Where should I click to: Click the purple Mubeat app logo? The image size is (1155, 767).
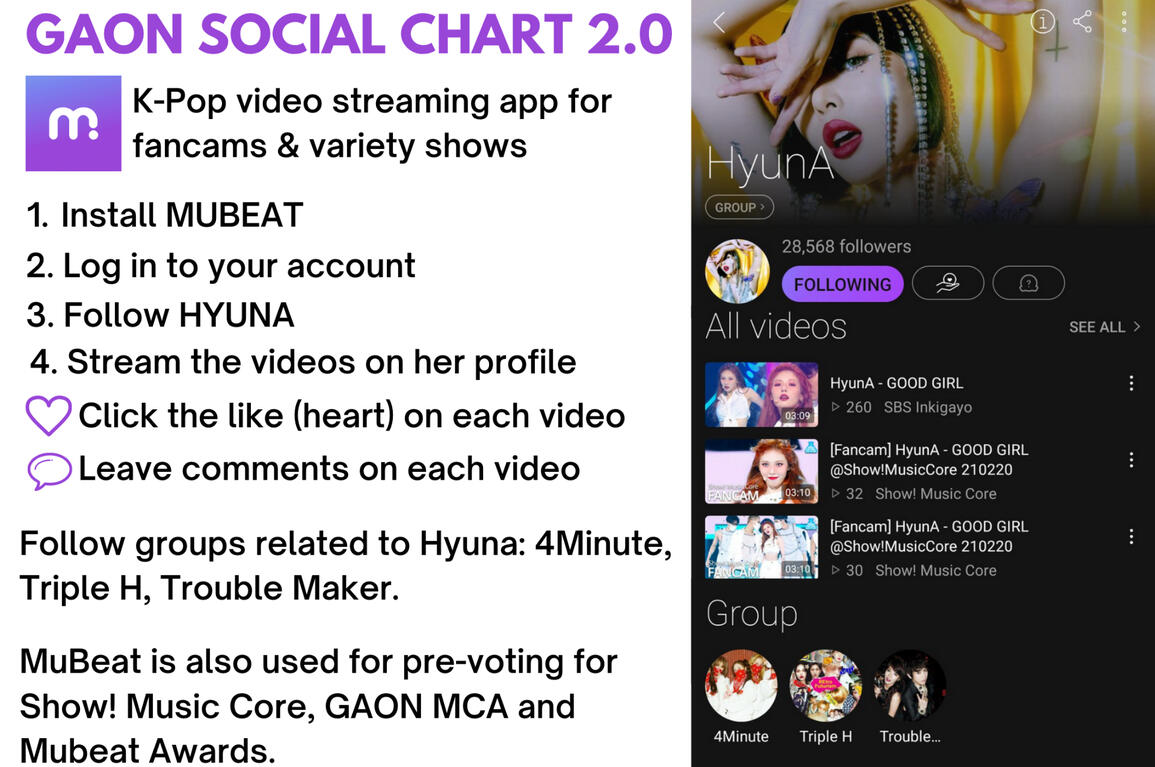(73, 123)
